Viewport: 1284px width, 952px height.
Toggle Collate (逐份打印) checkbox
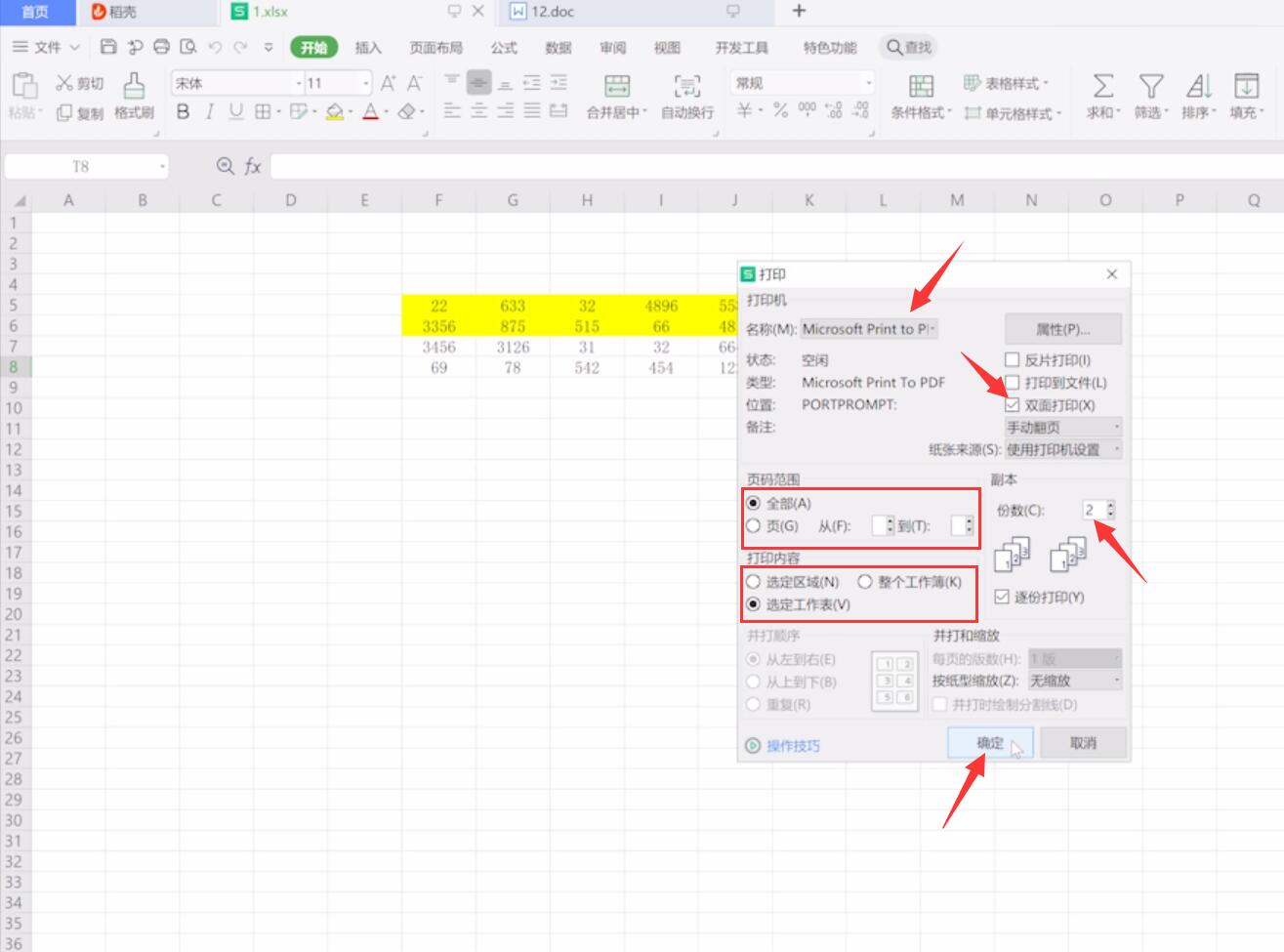(x=1002, y=597)
